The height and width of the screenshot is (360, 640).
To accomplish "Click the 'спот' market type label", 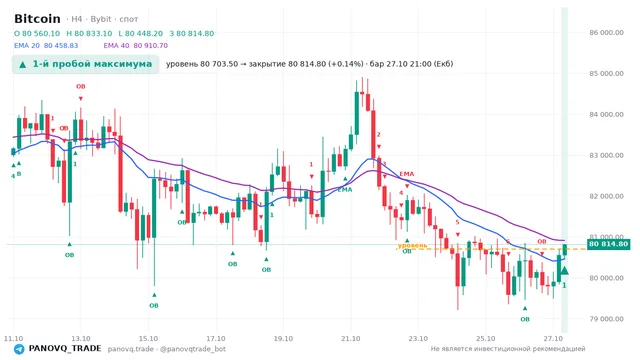I will click(129, 20).
